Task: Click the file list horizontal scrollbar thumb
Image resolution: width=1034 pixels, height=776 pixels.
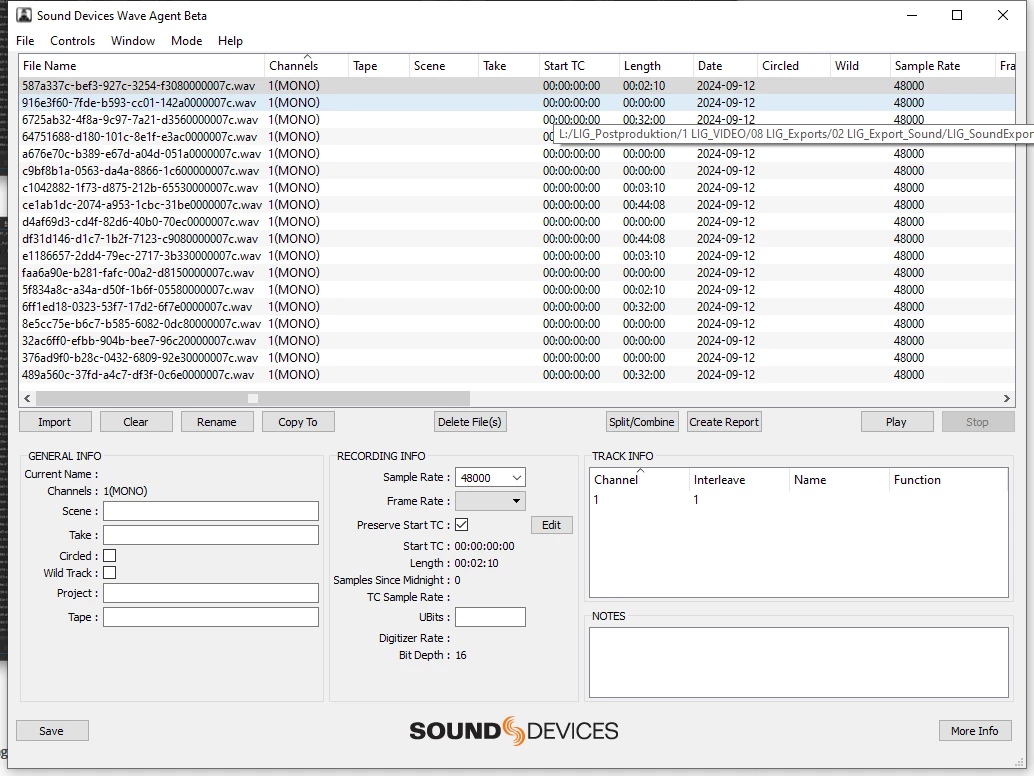Action: [x=253, y=398]
